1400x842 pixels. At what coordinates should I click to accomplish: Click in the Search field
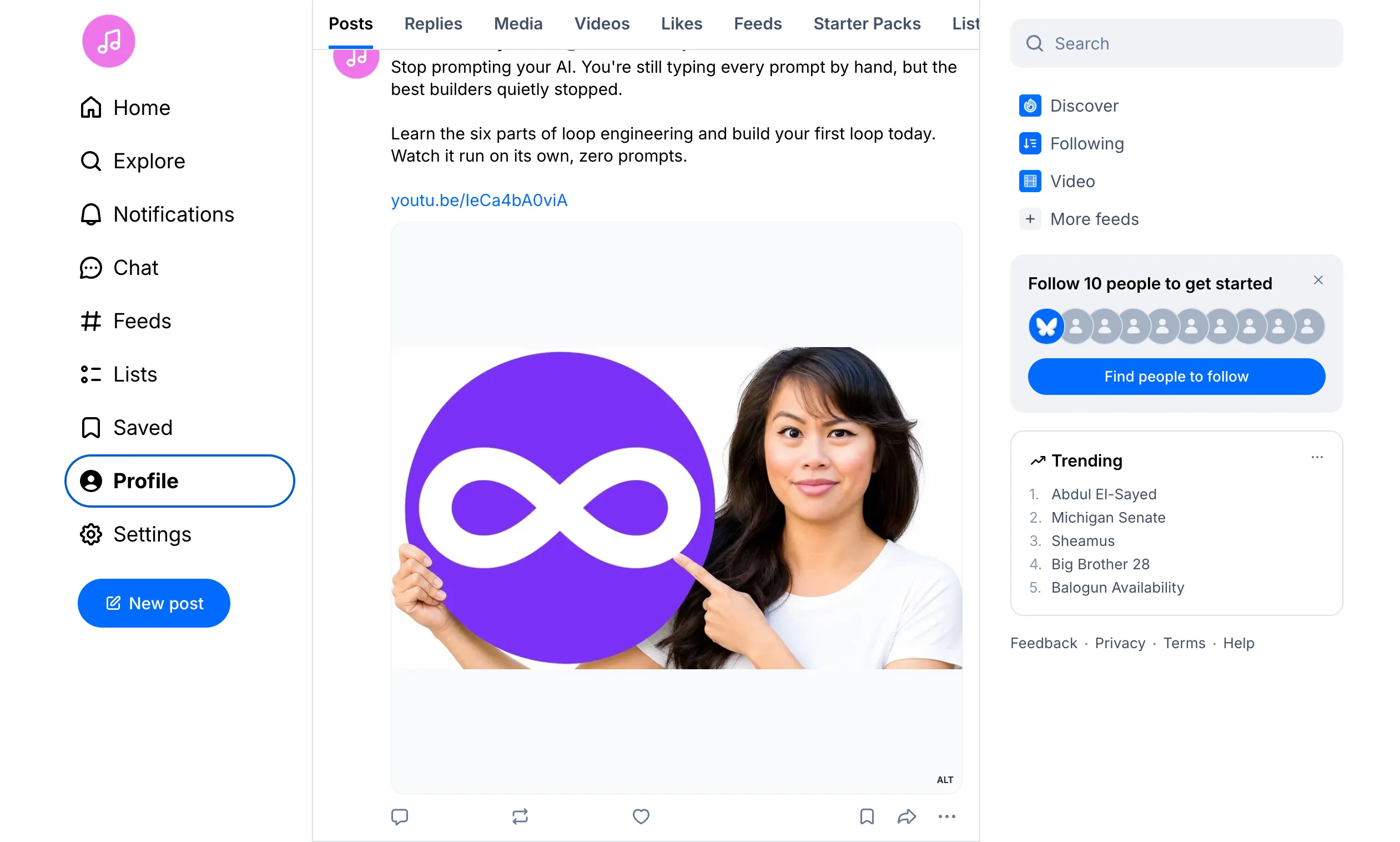pyautogui.click(x=1176, y=43)
